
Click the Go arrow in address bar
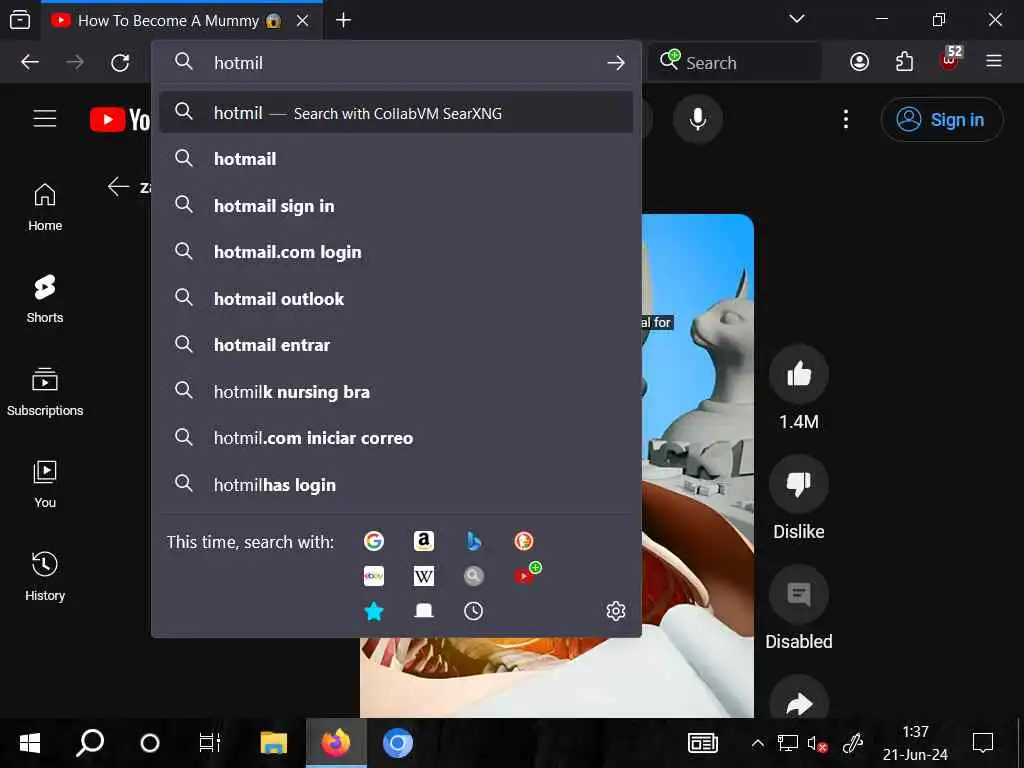pos(616,63)
